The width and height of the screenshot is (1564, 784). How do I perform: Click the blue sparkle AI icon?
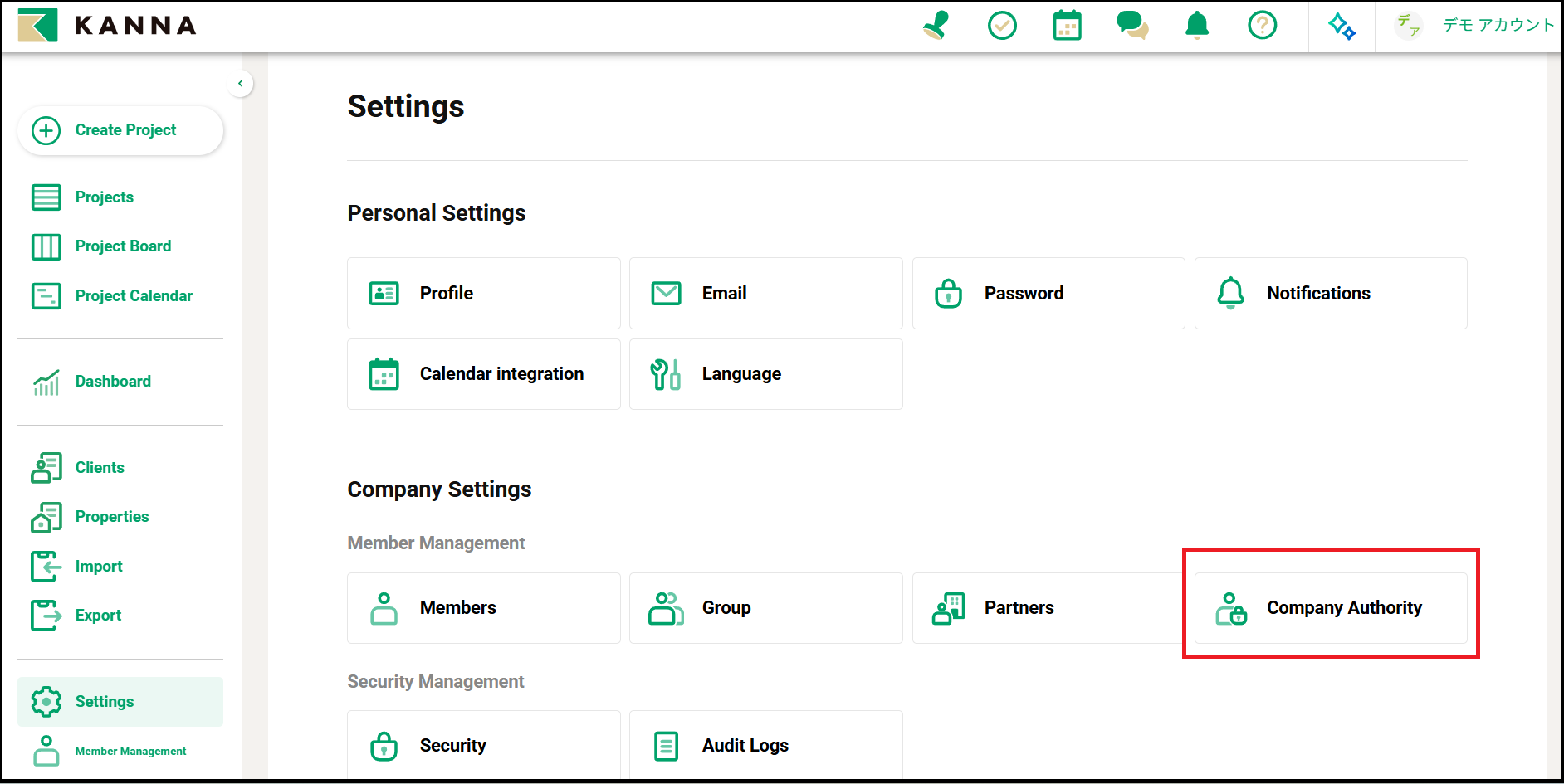tap(1342, 27)
